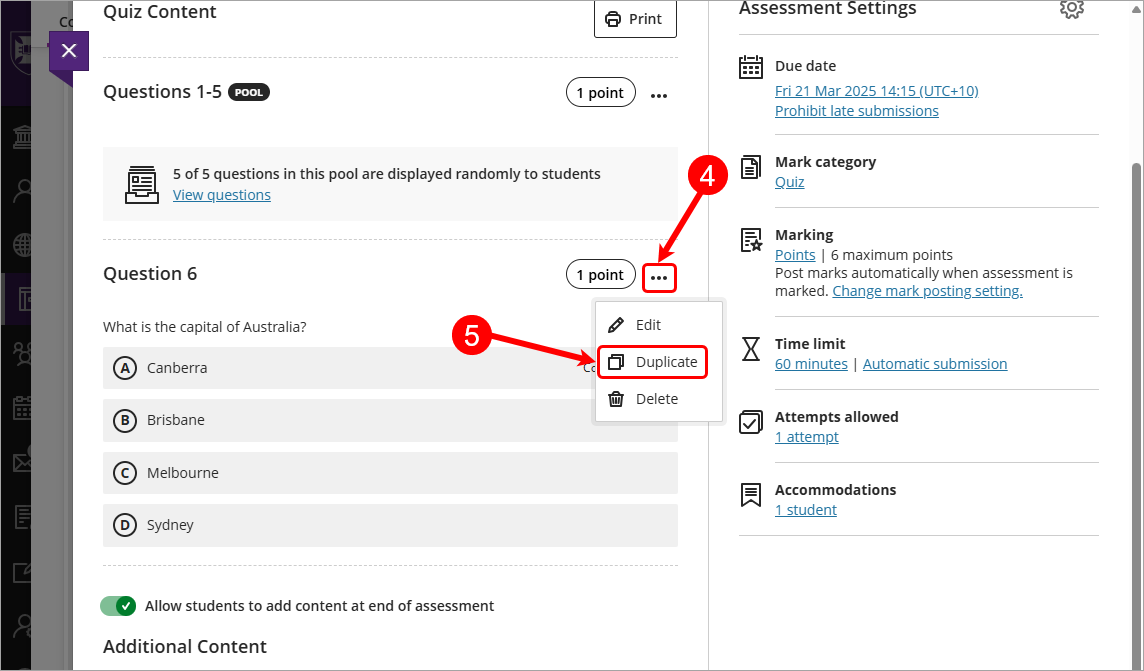This screenshot has height=671, width=1144.
Task: Click the question text What is the capital of Australia?
Action: pyautogui.click(x=204, y=327)
